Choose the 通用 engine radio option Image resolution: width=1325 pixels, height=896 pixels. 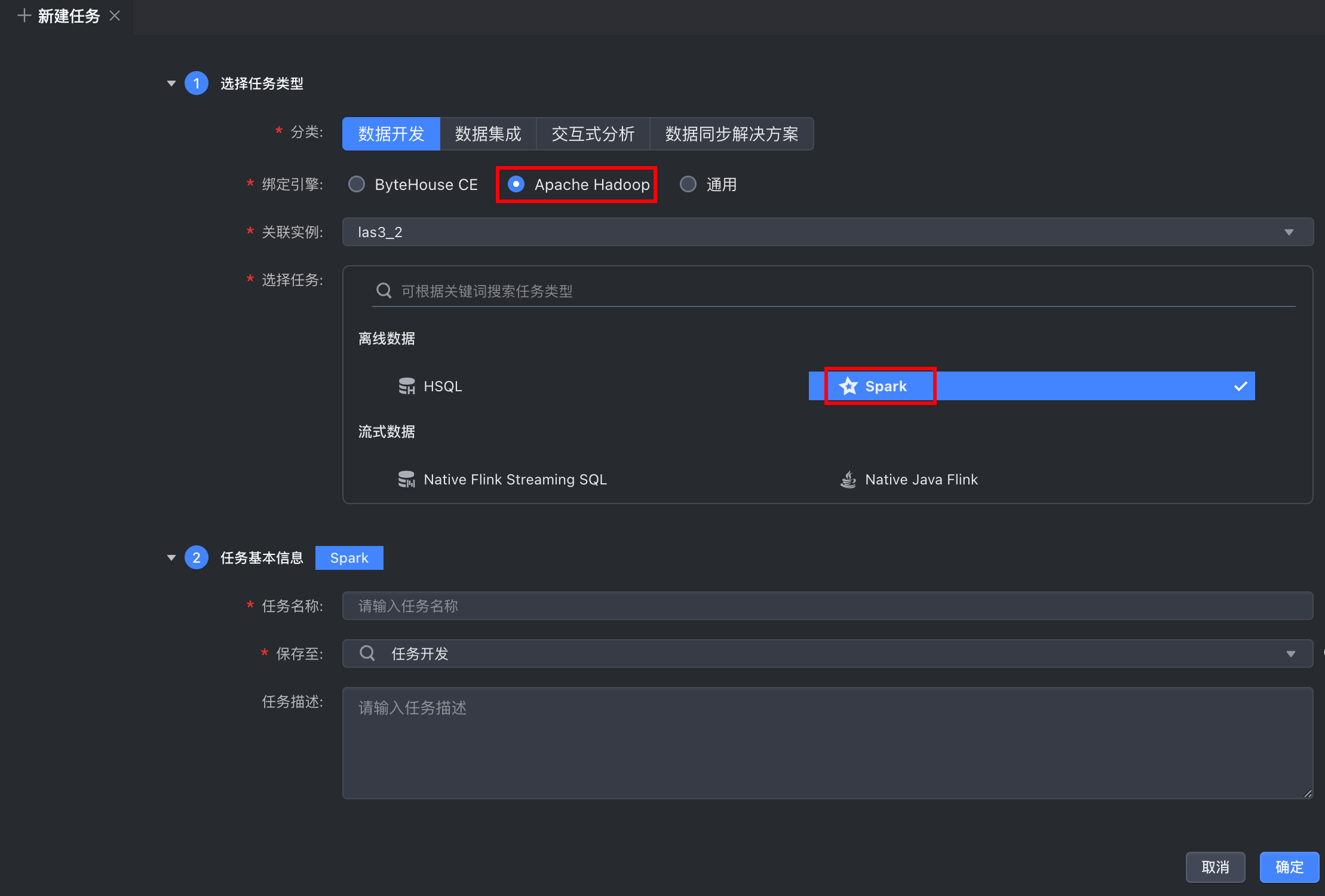tap(688, 185)
